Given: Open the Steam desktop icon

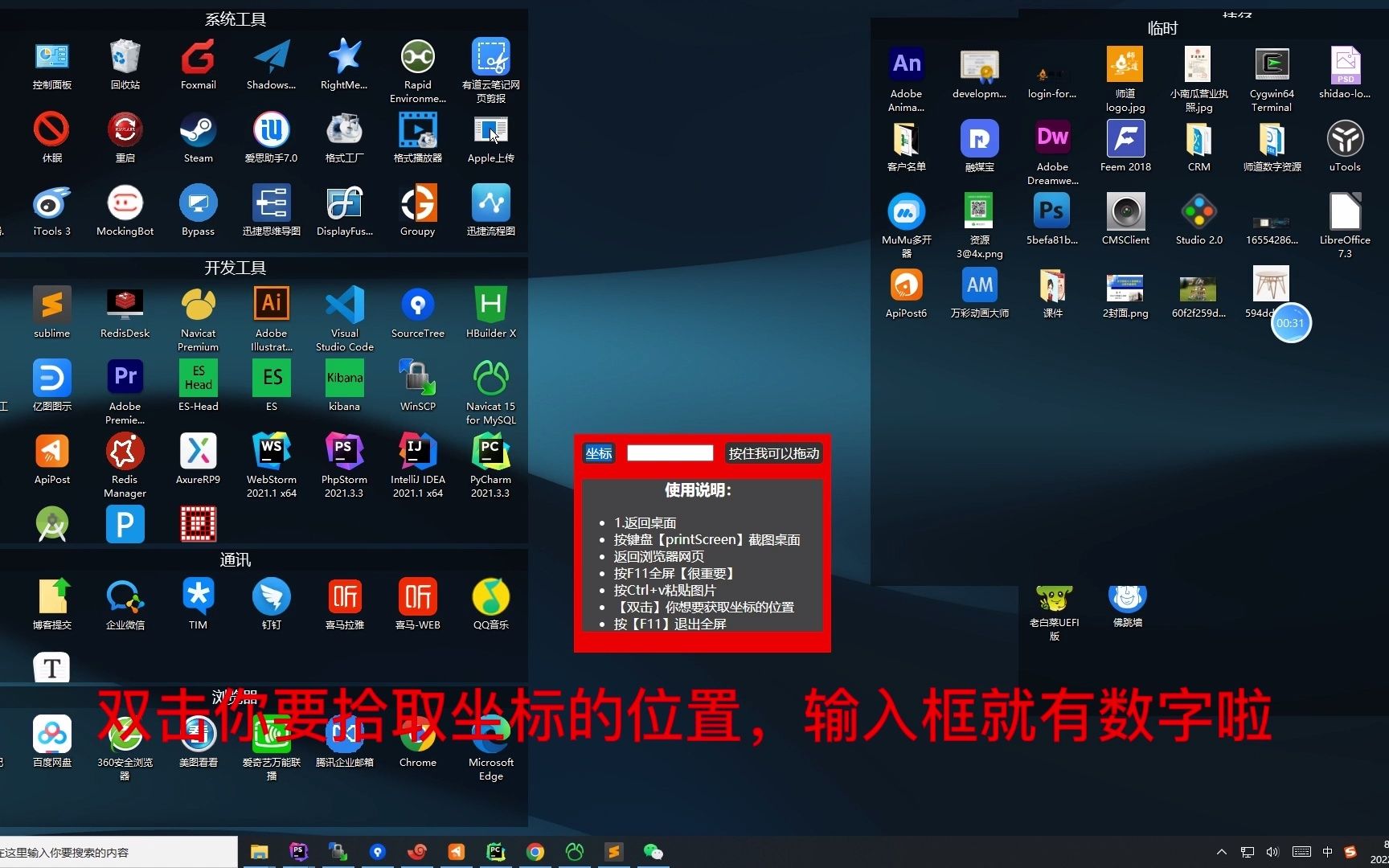Looking at the screenshot, I should (x=198, y=137).
